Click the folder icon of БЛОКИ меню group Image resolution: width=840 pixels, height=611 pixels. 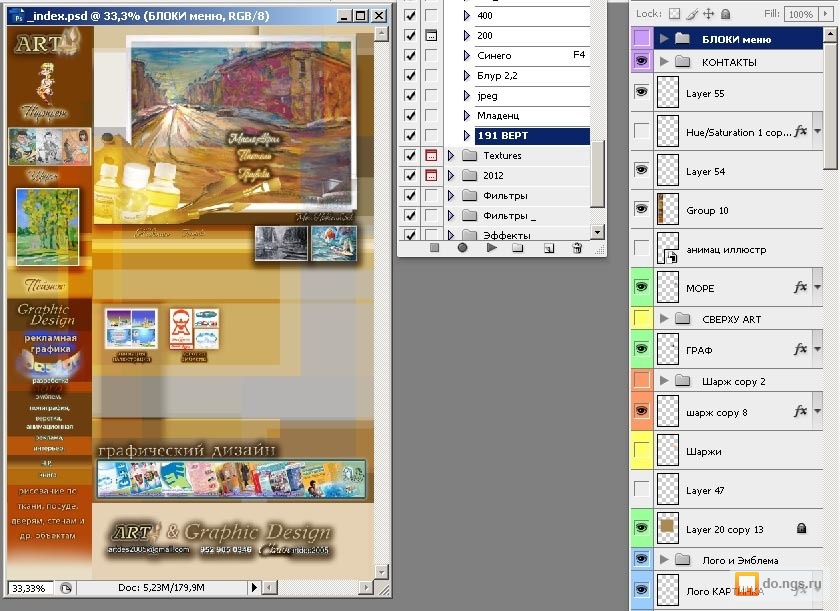(682, 39)
